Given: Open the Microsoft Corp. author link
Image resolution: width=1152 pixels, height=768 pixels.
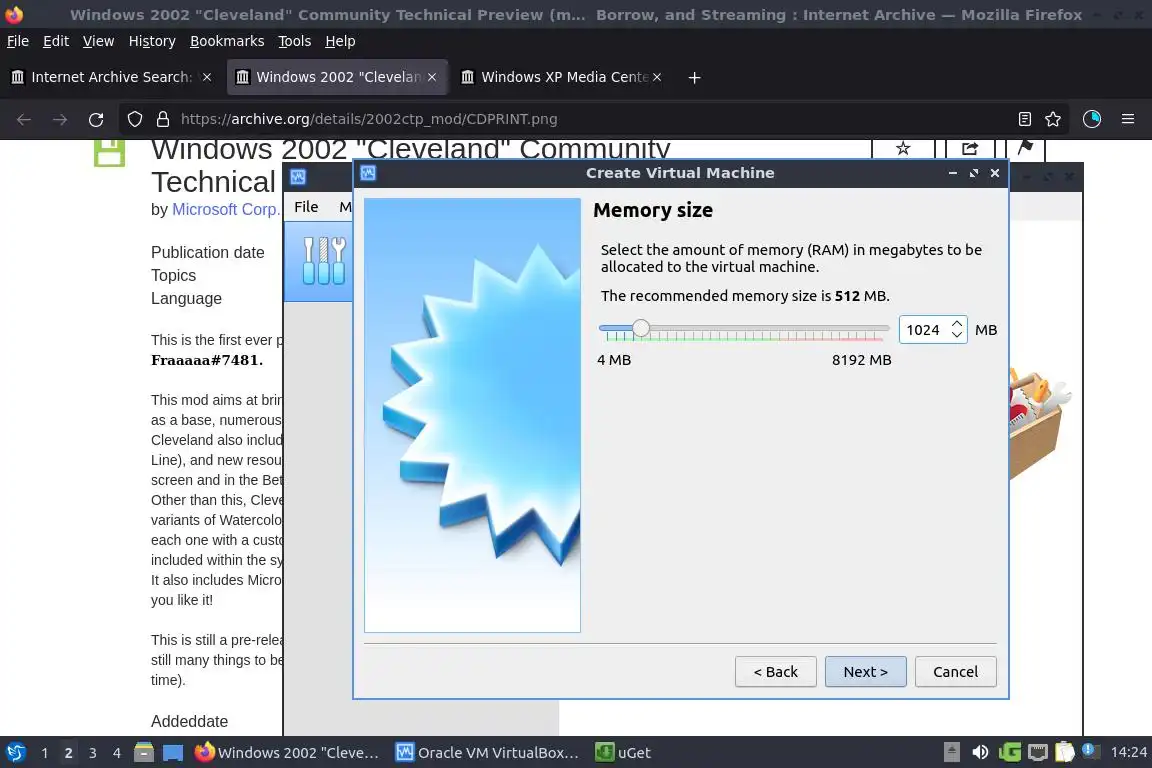Looking at the screenshot, I should (226, 209).
